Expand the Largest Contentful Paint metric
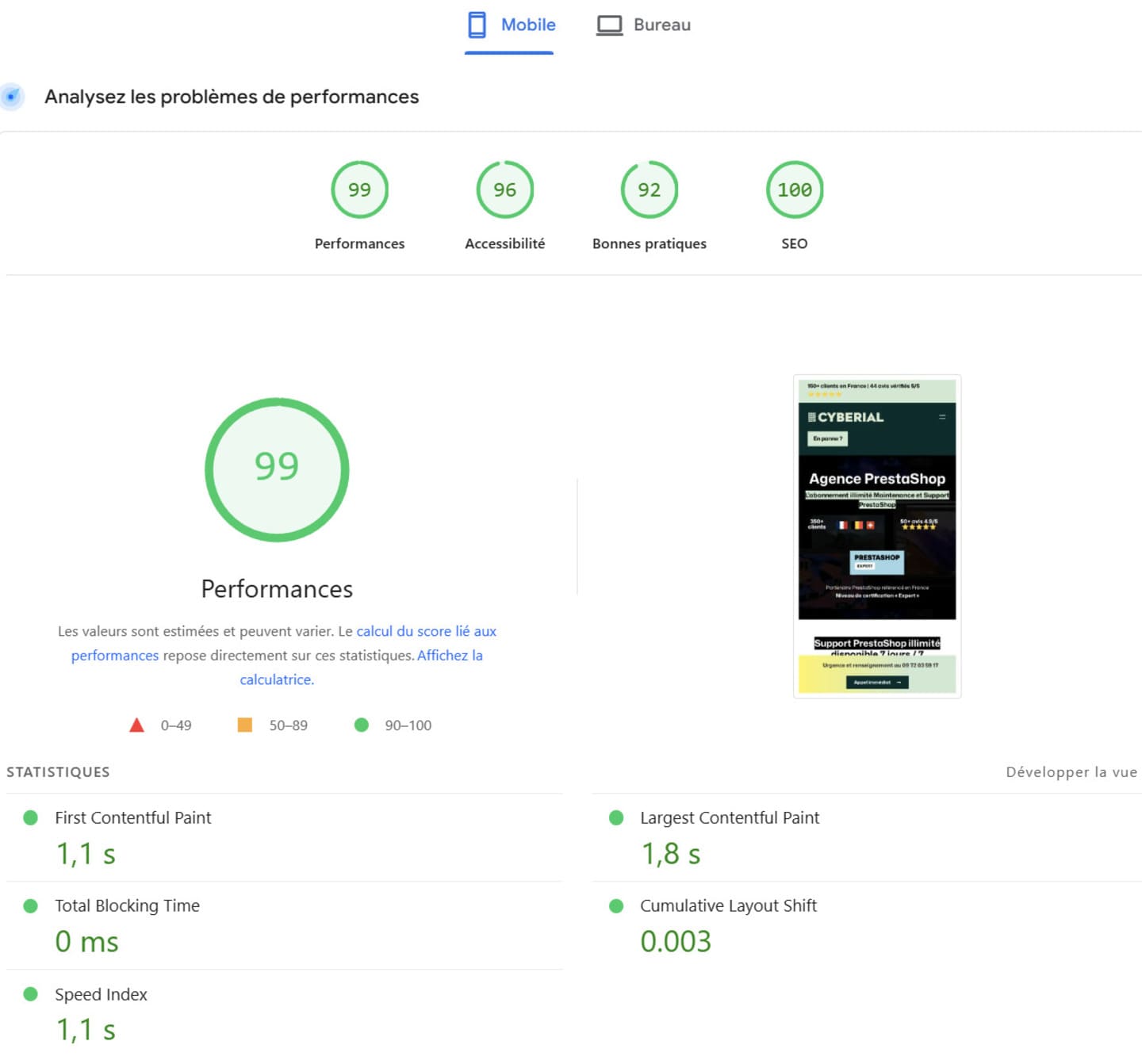The width and height of the screenshot is (1142, 1064). (x=729, y=817)
